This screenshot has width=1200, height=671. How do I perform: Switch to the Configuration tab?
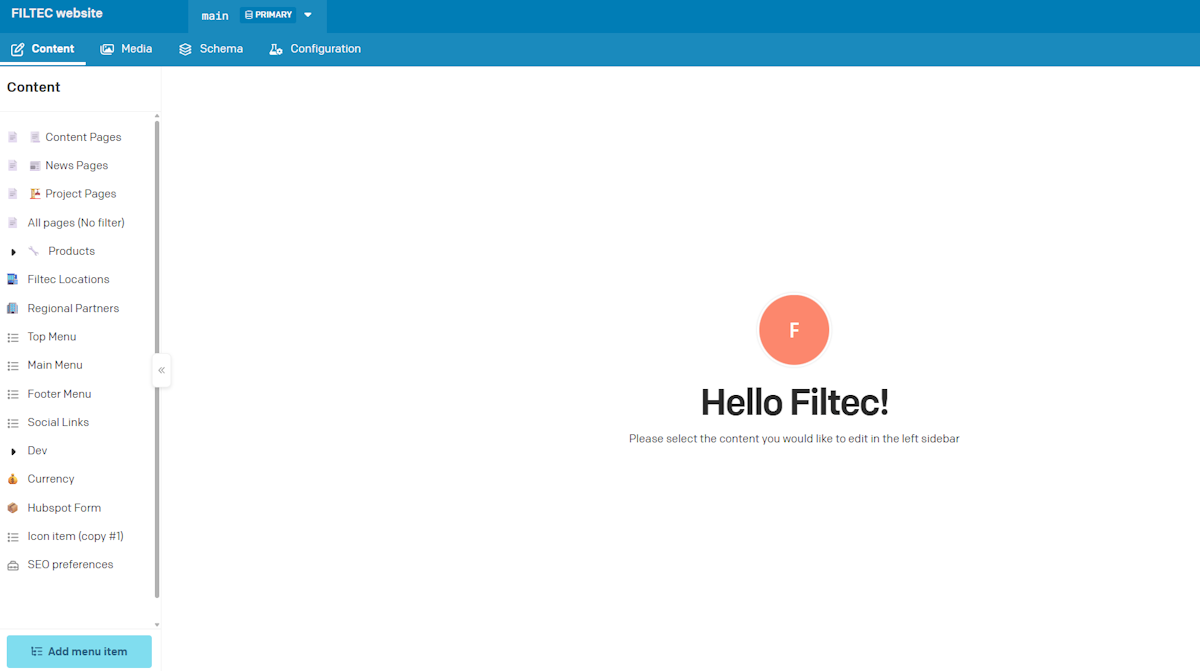(x=315, y=49)
